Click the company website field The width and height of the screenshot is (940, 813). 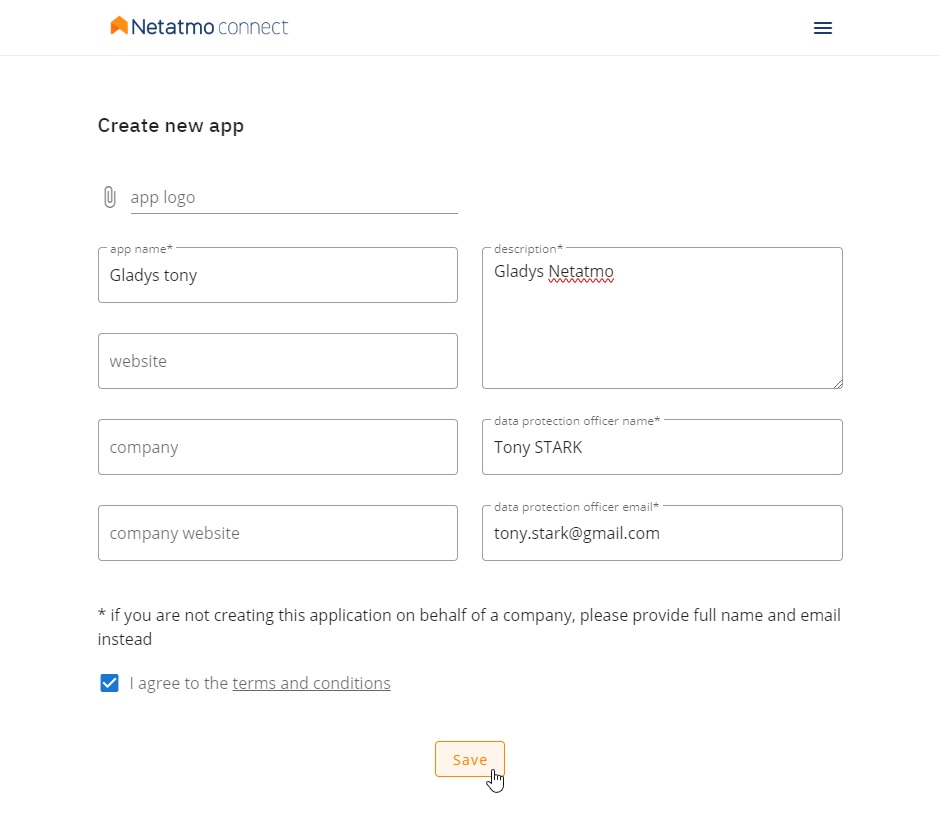click(x=277, y=533)
